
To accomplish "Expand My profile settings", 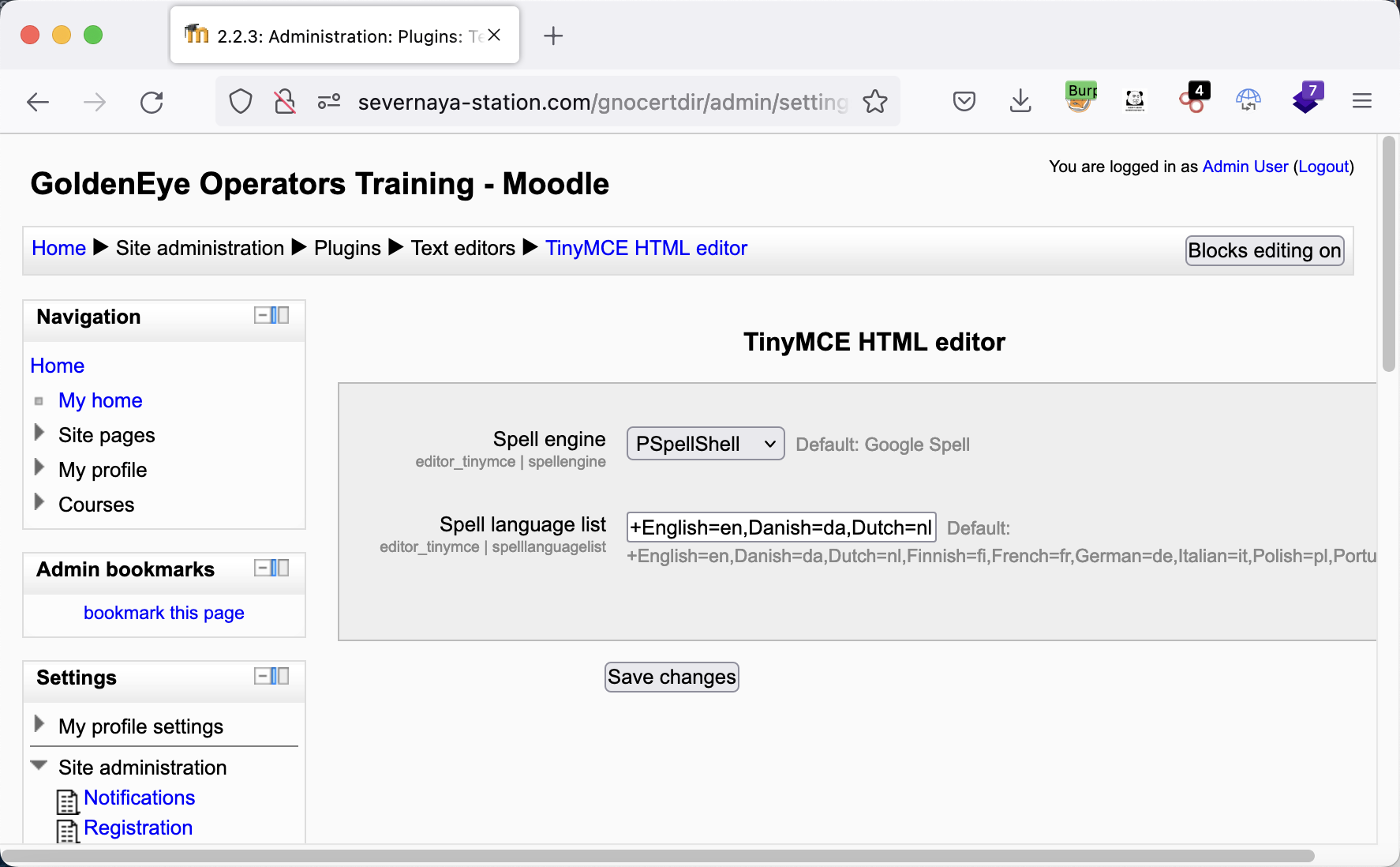I will (39, 725).
